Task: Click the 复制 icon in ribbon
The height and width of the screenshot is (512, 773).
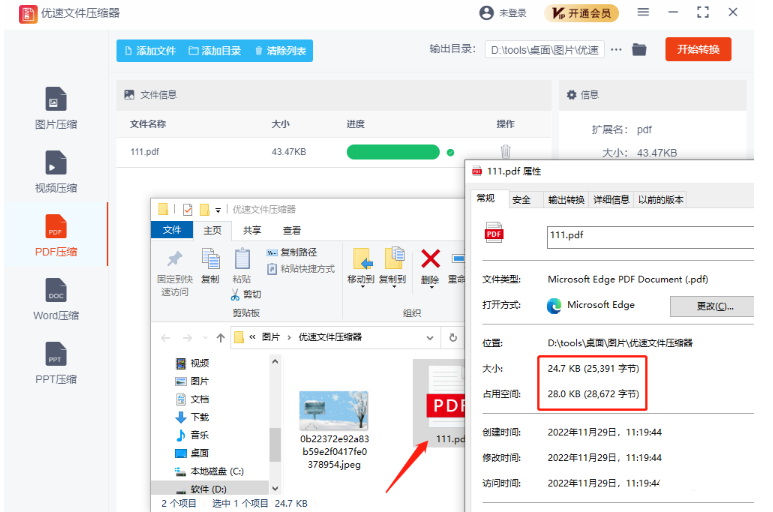Action: click(x=211, y=259)
